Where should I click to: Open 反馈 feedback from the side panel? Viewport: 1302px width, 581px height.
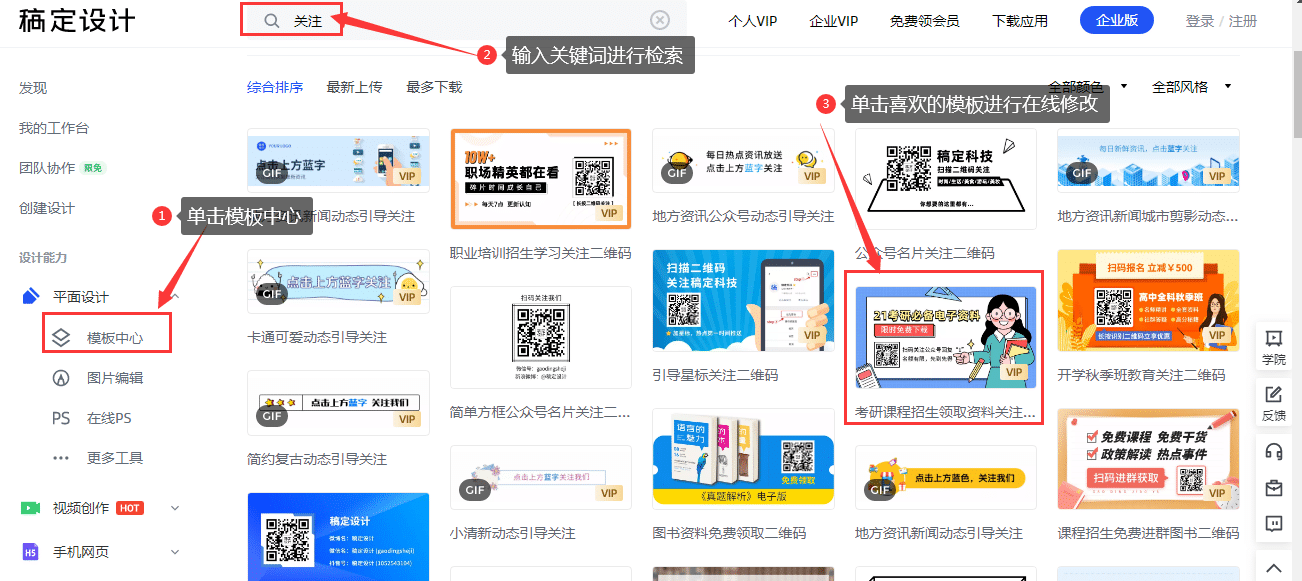[x=1274, y=403]
